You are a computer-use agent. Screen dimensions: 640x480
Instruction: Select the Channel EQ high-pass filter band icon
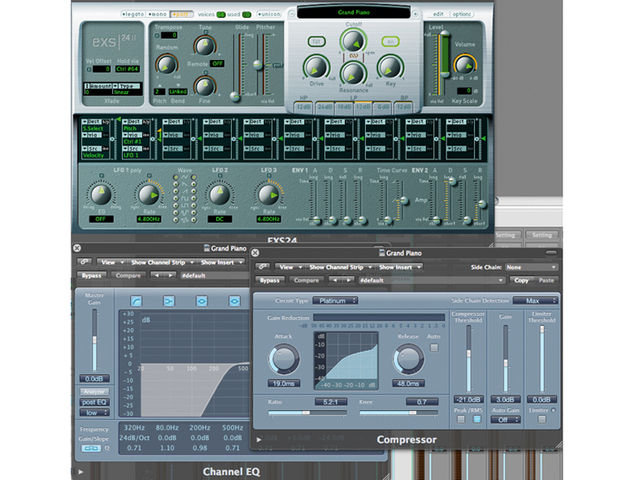tap(136, 301)
